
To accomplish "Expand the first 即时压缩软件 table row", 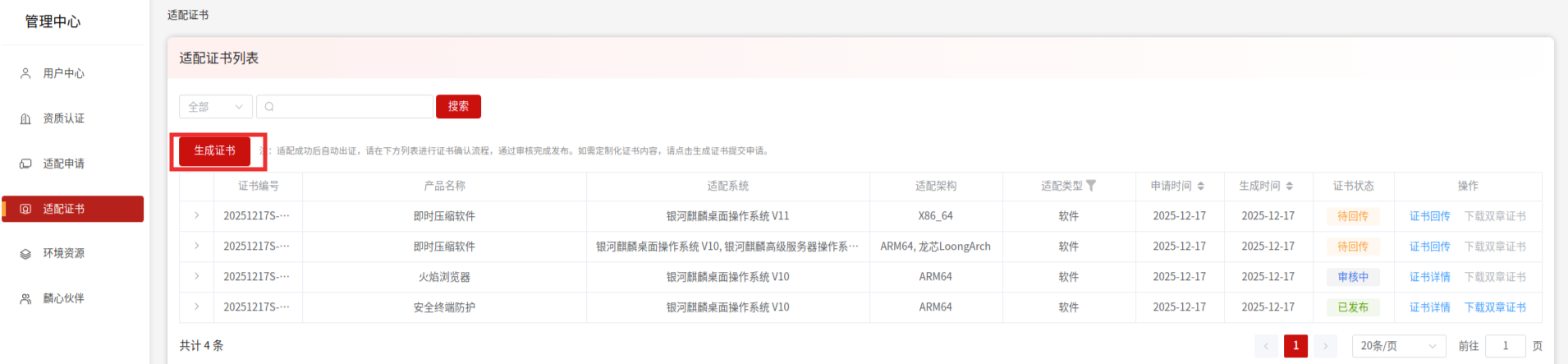I will click(x=197, y=215).
